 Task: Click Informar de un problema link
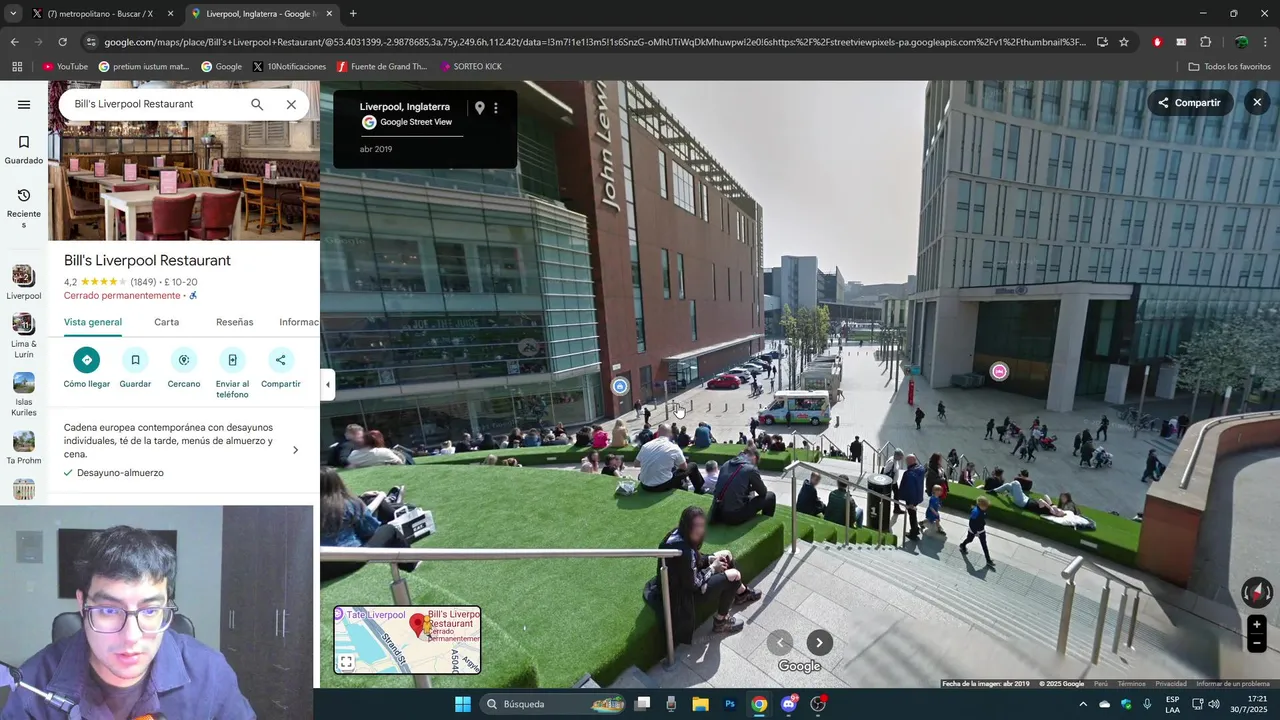pos(1233,684)
